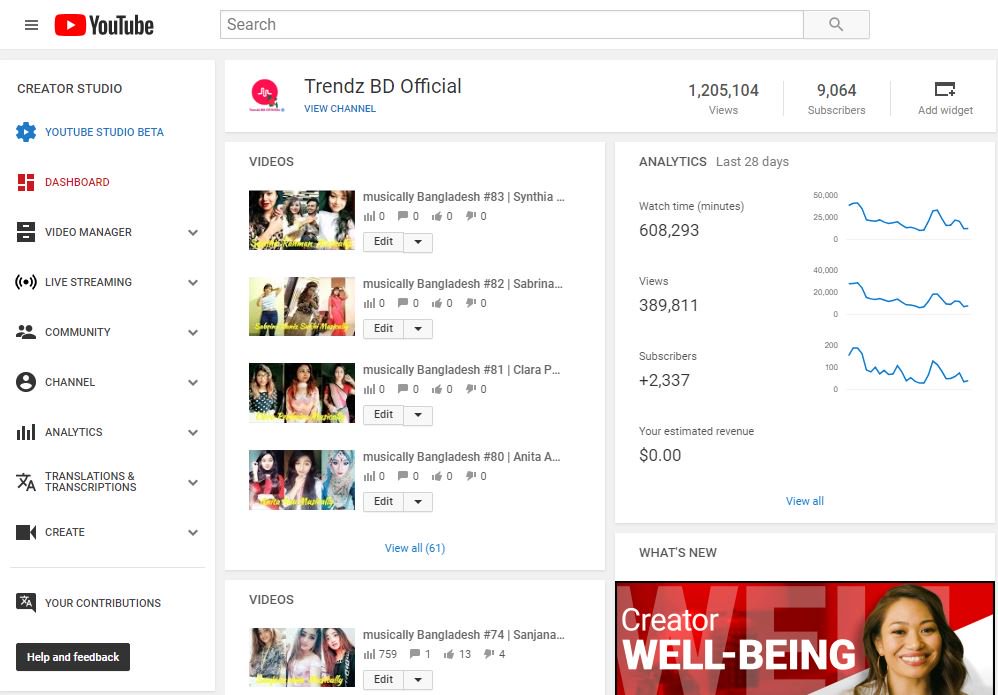Open Edit dropdown arrow for video #74
Viewport: 998px width, 695px height.
418,680
